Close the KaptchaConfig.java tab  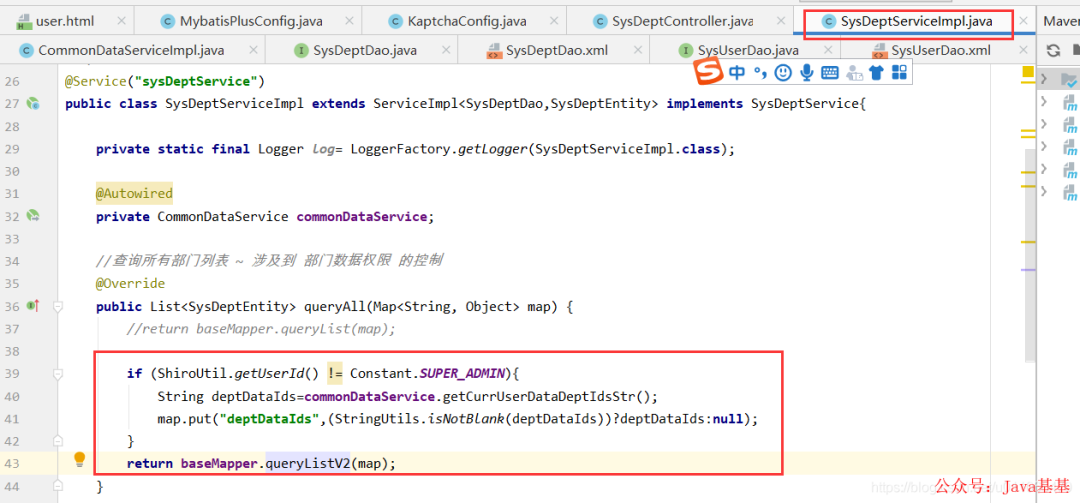pos(554,21)
